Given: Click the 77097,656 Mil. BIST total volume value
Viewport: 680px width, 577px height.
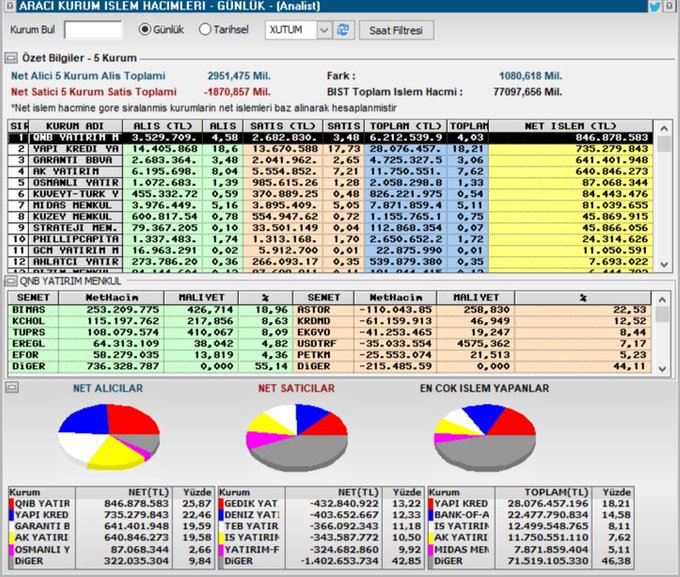Looking at the screenshot, I should (527, 92).
